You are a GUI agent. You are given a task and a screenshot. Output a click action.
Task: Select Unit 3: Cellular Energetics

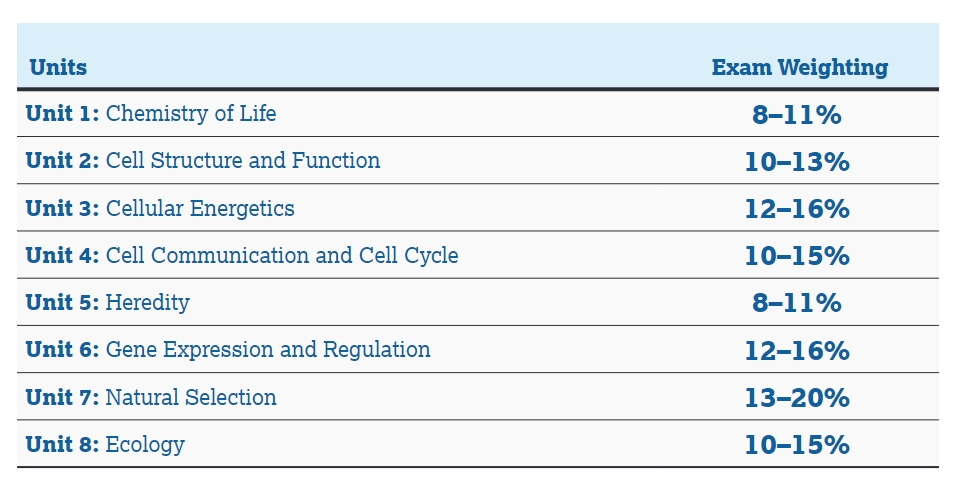(160, 208)
